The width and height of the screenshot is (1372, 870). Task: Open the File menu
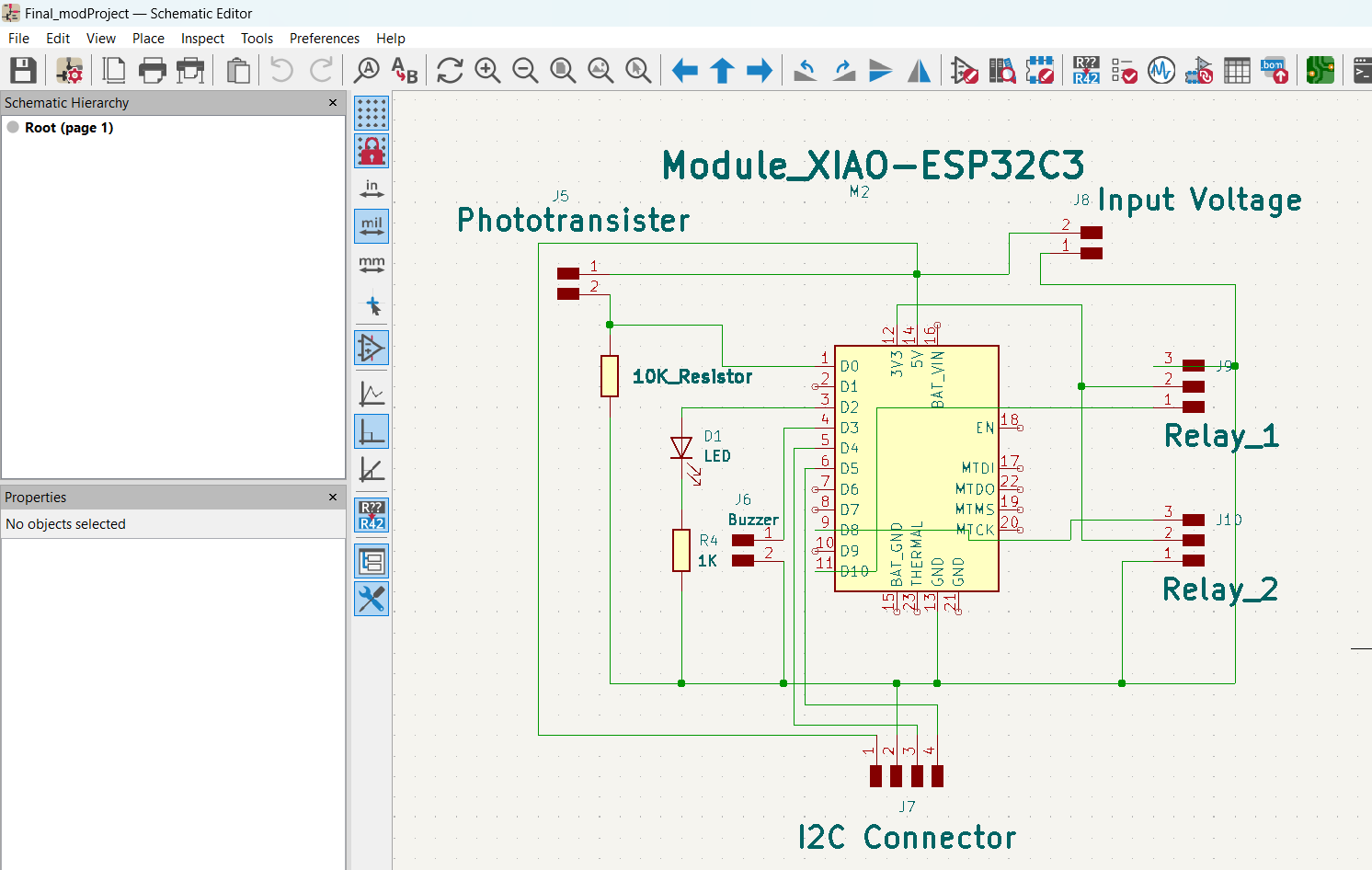18,39
